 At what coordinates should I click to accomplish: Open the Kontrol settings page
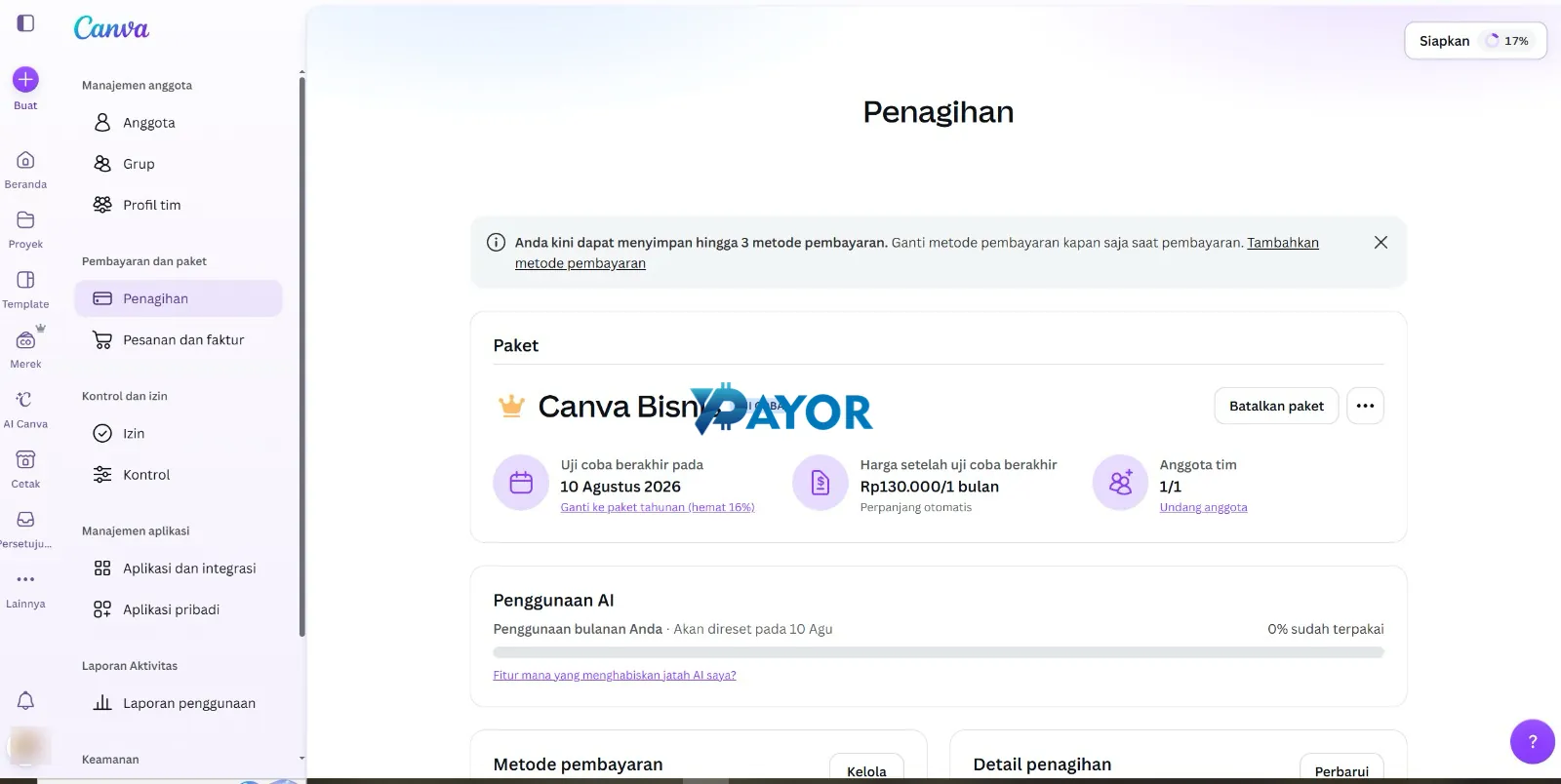pyautogui.click(x=179, y=474)
